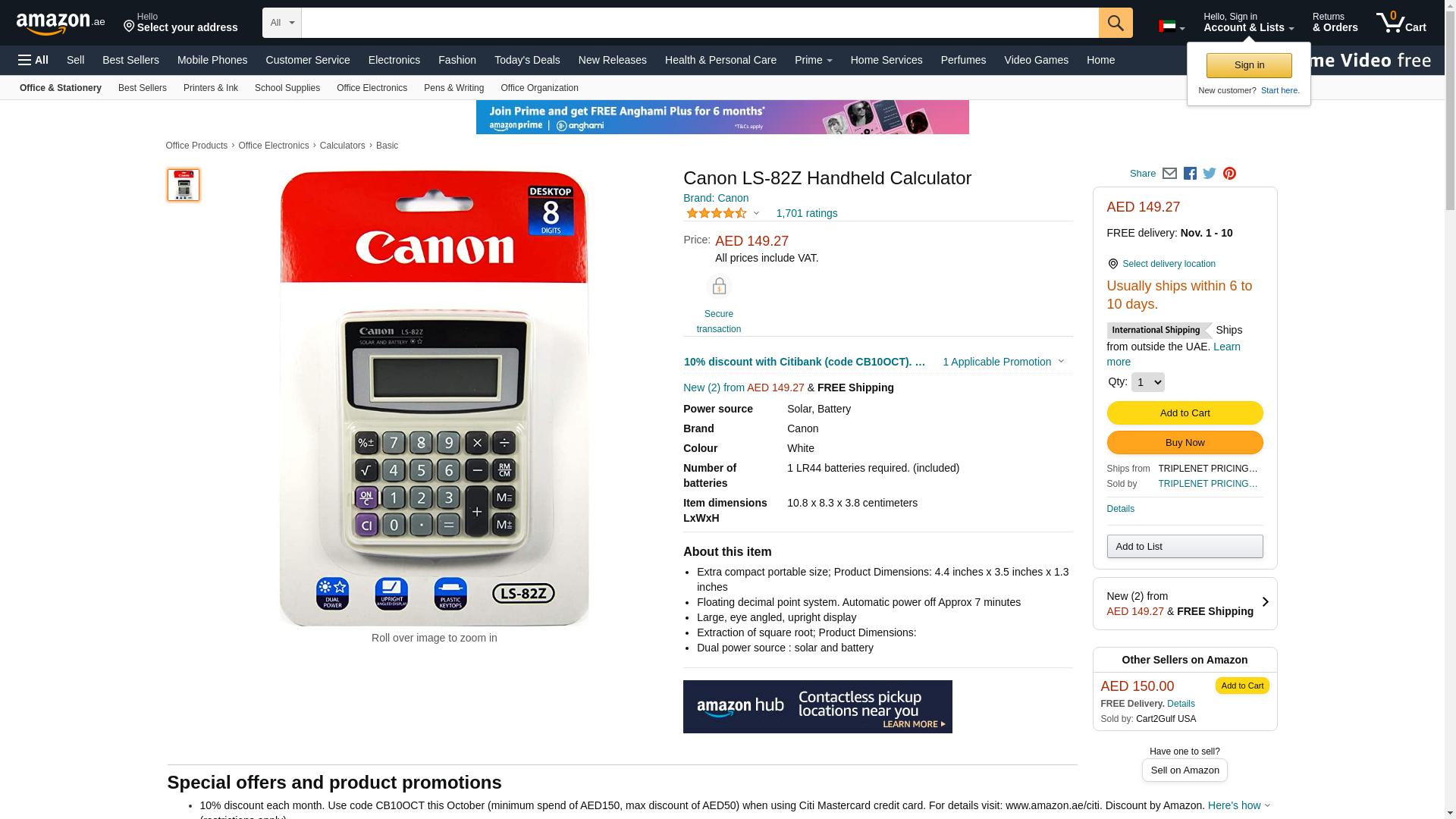Click the secure transaction lock icon
The height and width of the screenshot is (819, 1456).
pyautogui.click(x=719, y=287)
